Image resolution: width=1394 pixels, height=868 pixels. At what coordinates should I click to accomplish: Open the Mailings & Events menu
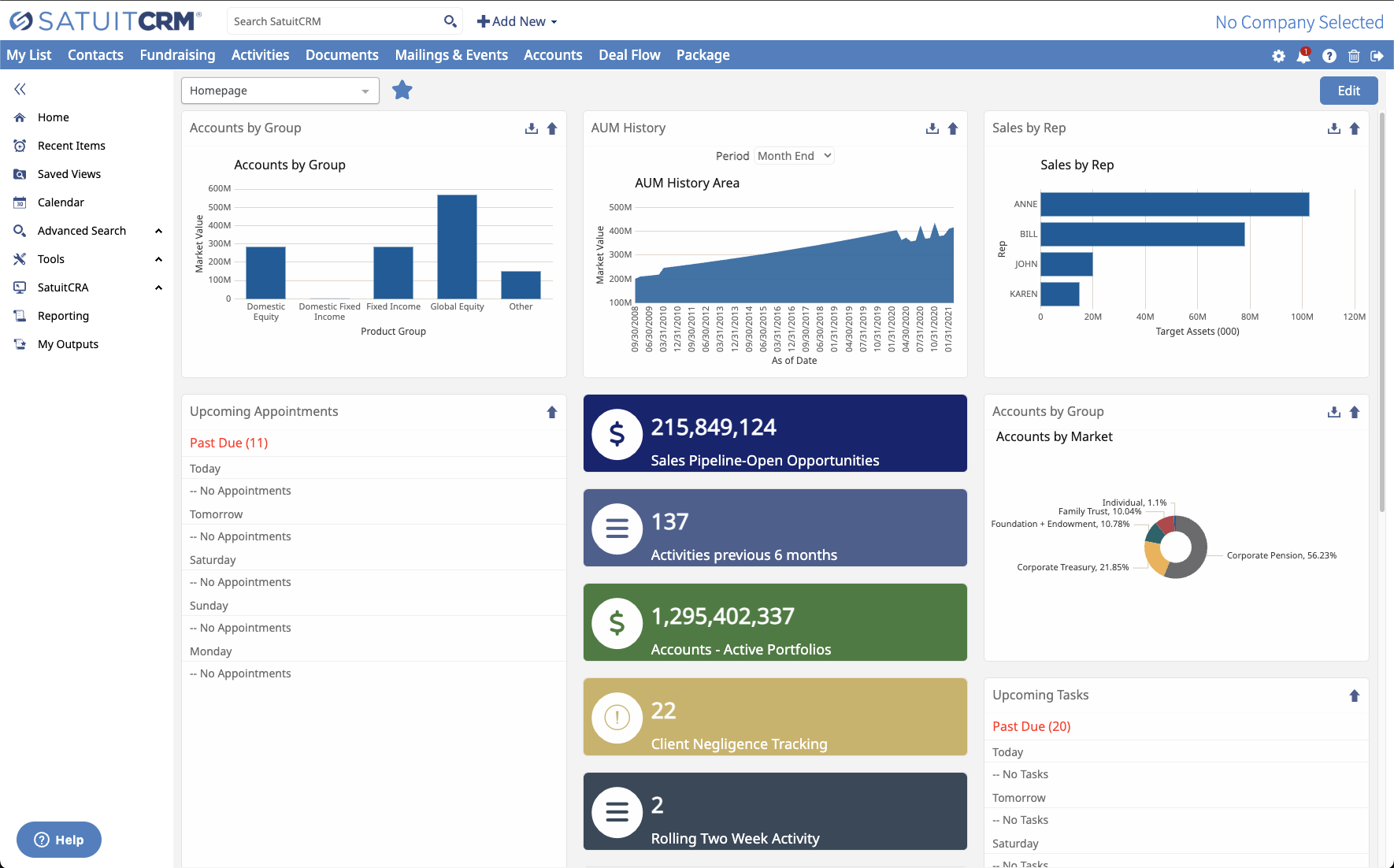click(x=451, y=54)
